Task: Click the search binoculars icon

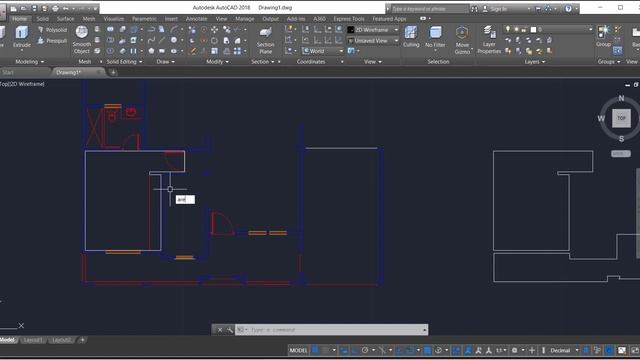Action: pyautogui.click(x=474, y=9)
